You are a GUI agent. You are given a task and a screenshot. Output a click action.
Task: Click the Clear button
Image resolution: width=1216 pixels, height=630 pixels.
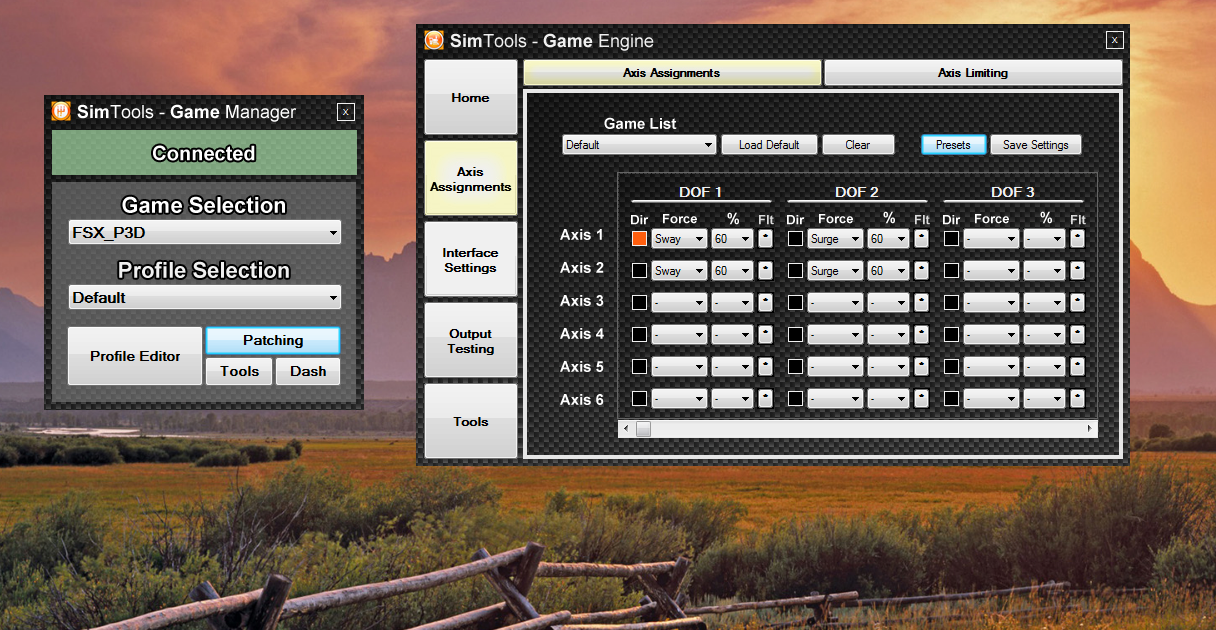pos(858,145)
